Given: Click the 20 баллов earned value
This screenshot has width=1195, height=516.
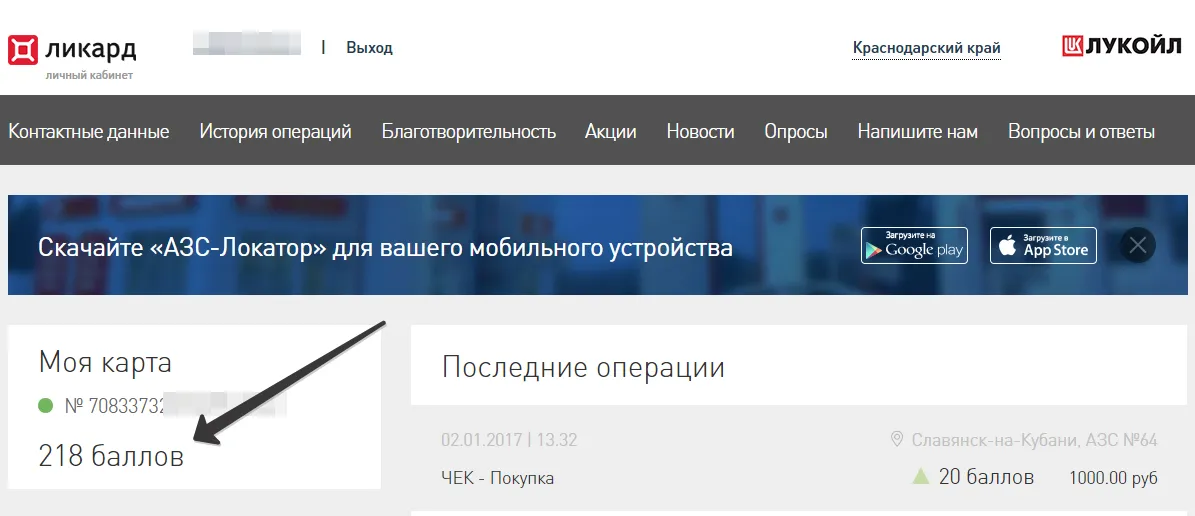Looking at the screenshot, I should [986, 477].
